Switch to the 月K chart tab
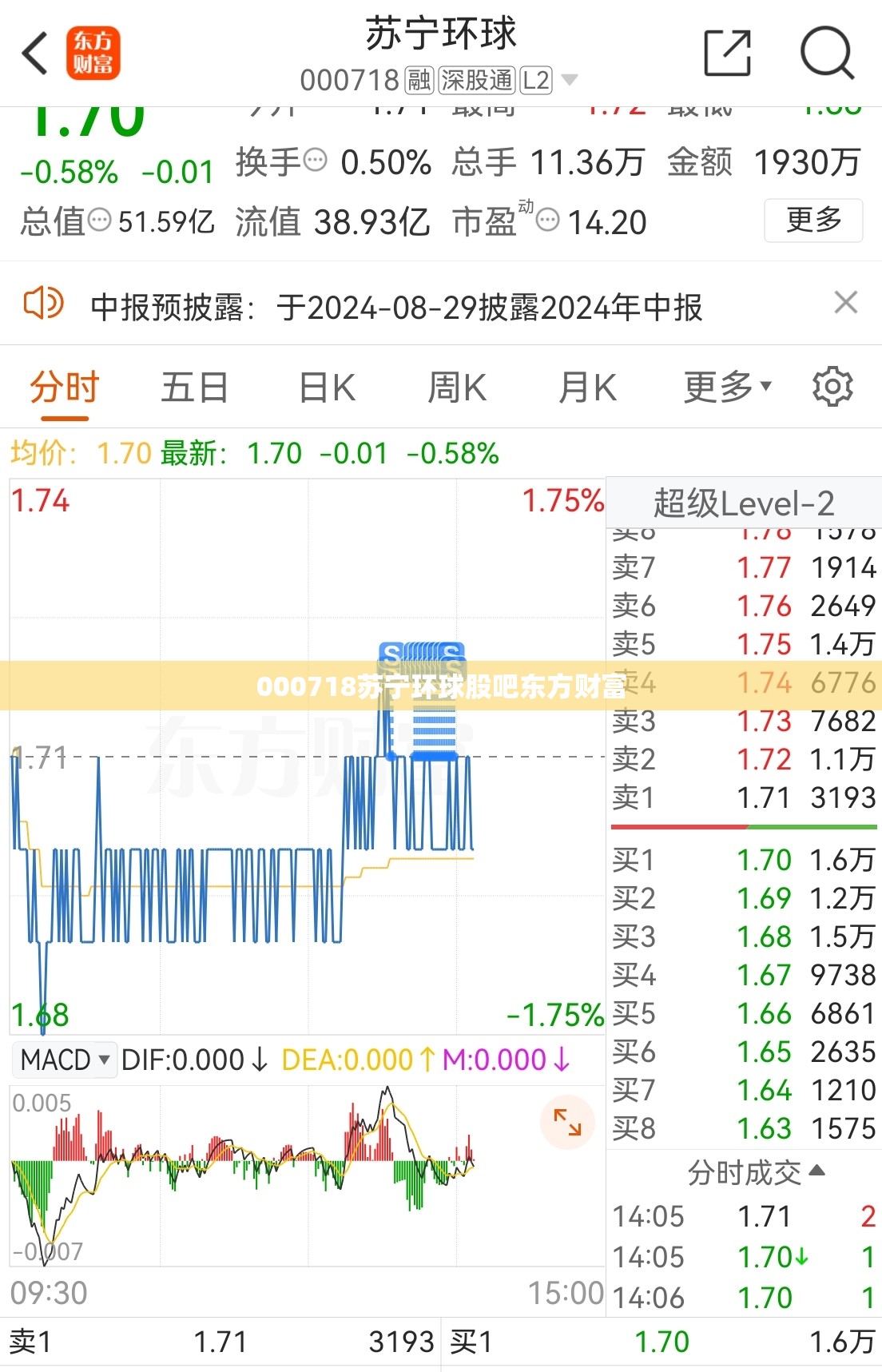The width and height of the screenshot is (882, 1372). coord(587,388)
